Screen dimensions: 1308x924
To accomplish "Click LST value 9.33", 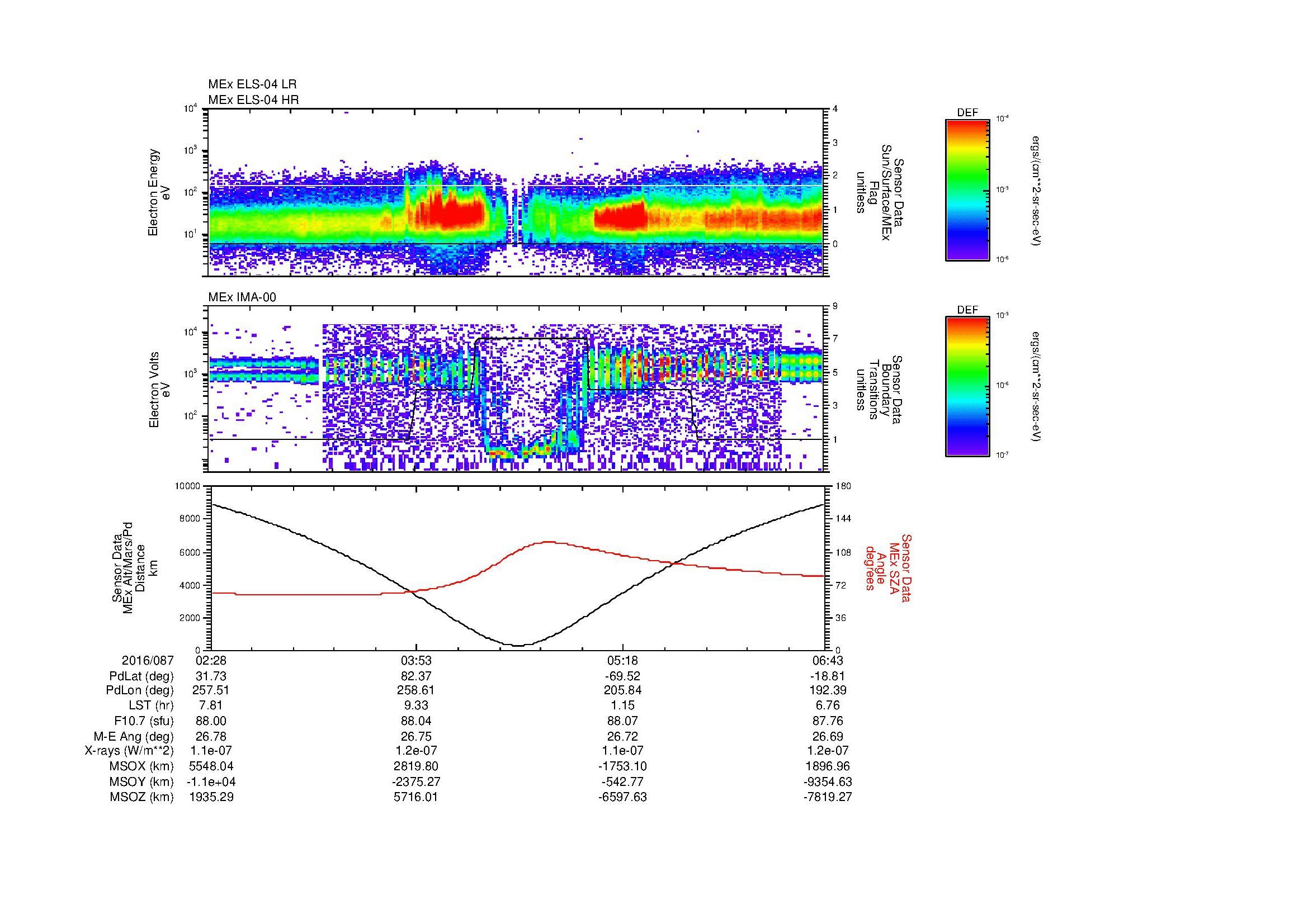I will 417,706.
